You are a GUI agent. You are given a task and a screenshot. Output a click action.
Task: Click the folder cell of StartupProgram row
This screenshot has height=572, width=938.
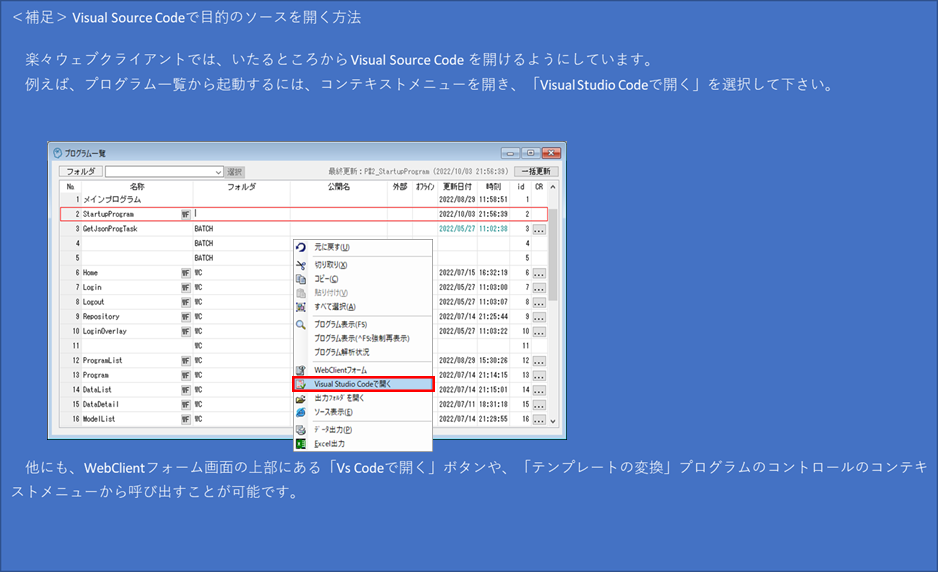[x=240, y=214]
